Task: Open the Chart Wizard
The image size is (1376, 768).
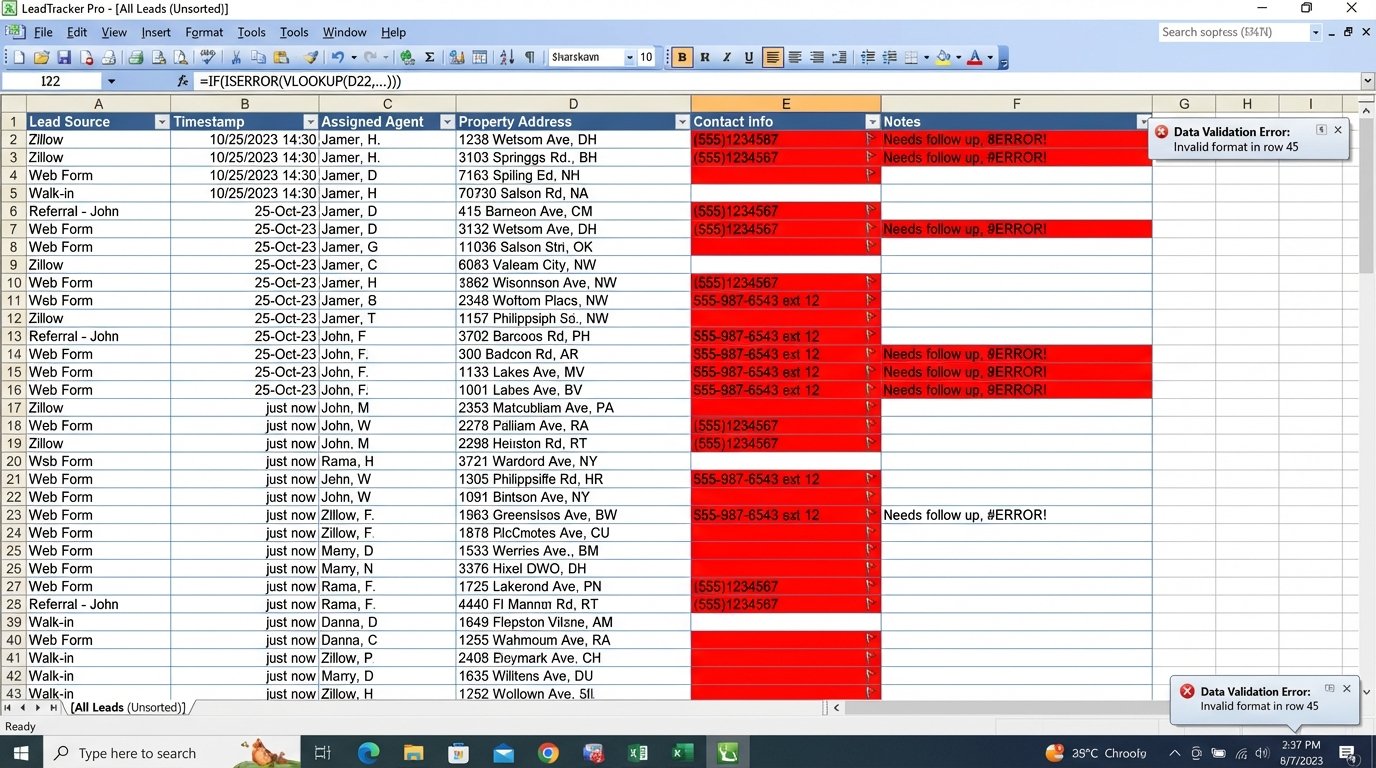Action: coord(455,57)
